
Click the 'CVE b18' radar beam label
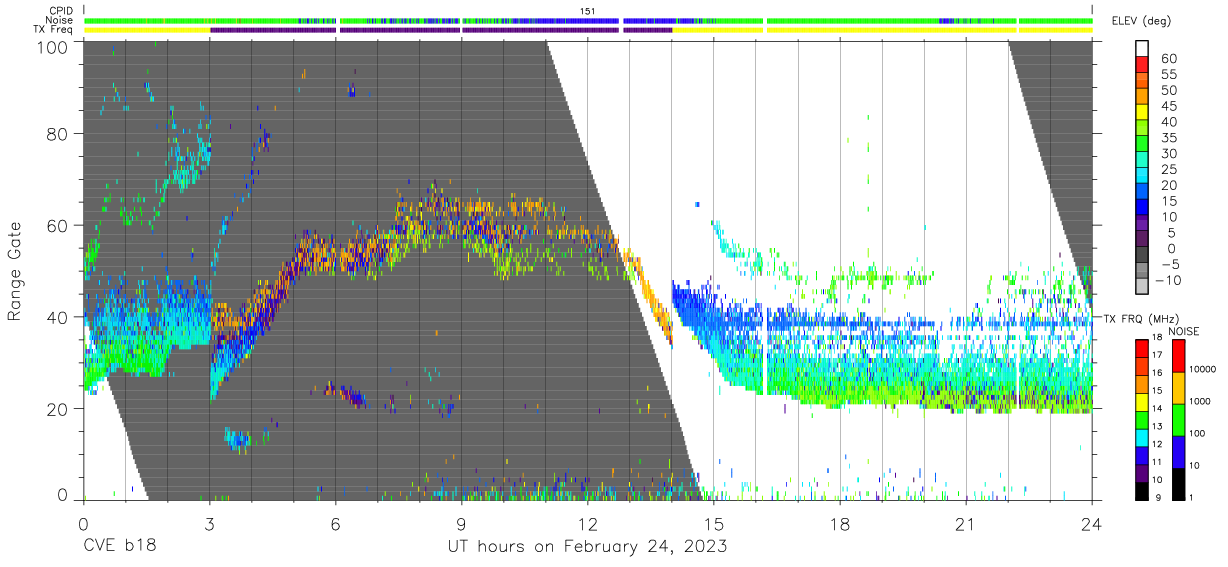click(119, 547)
